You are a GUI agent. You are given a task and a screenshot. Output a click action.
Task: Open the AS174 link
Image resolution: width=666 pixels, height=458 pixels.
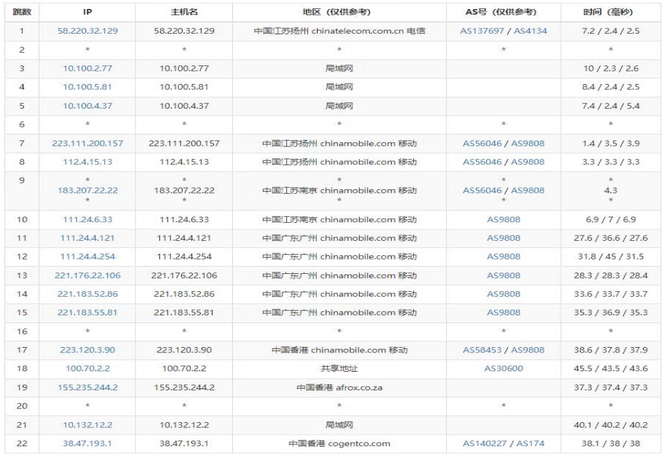tap(530, 444)
